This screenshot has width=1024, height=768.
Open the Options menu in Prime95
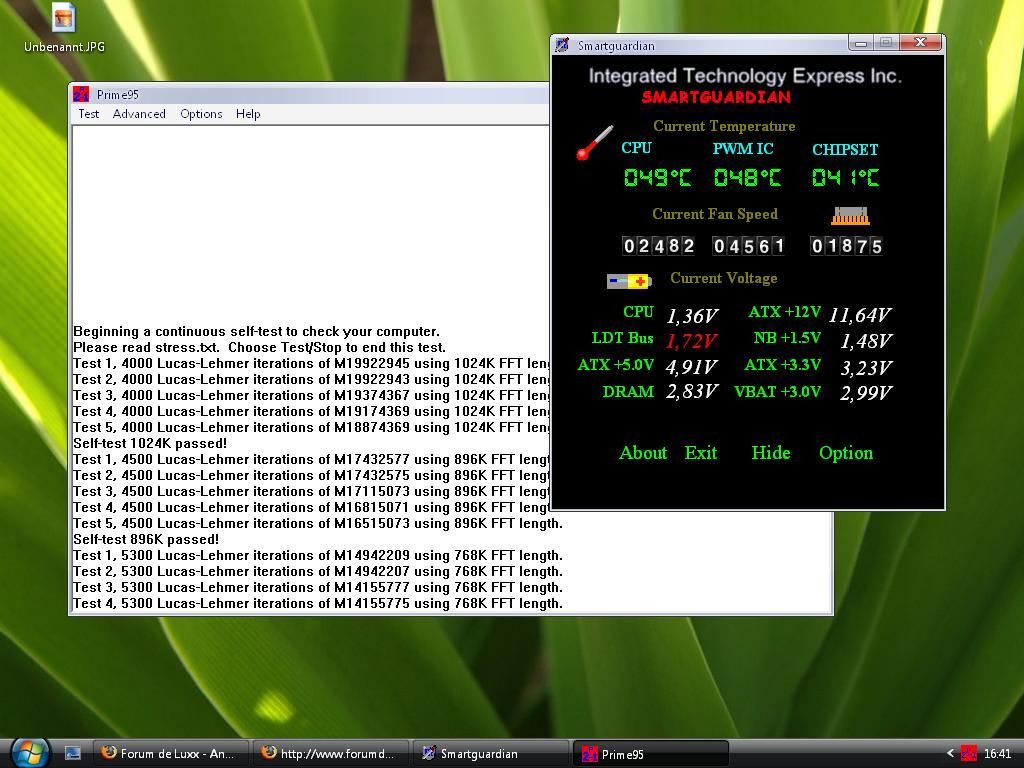click(201, 114)
